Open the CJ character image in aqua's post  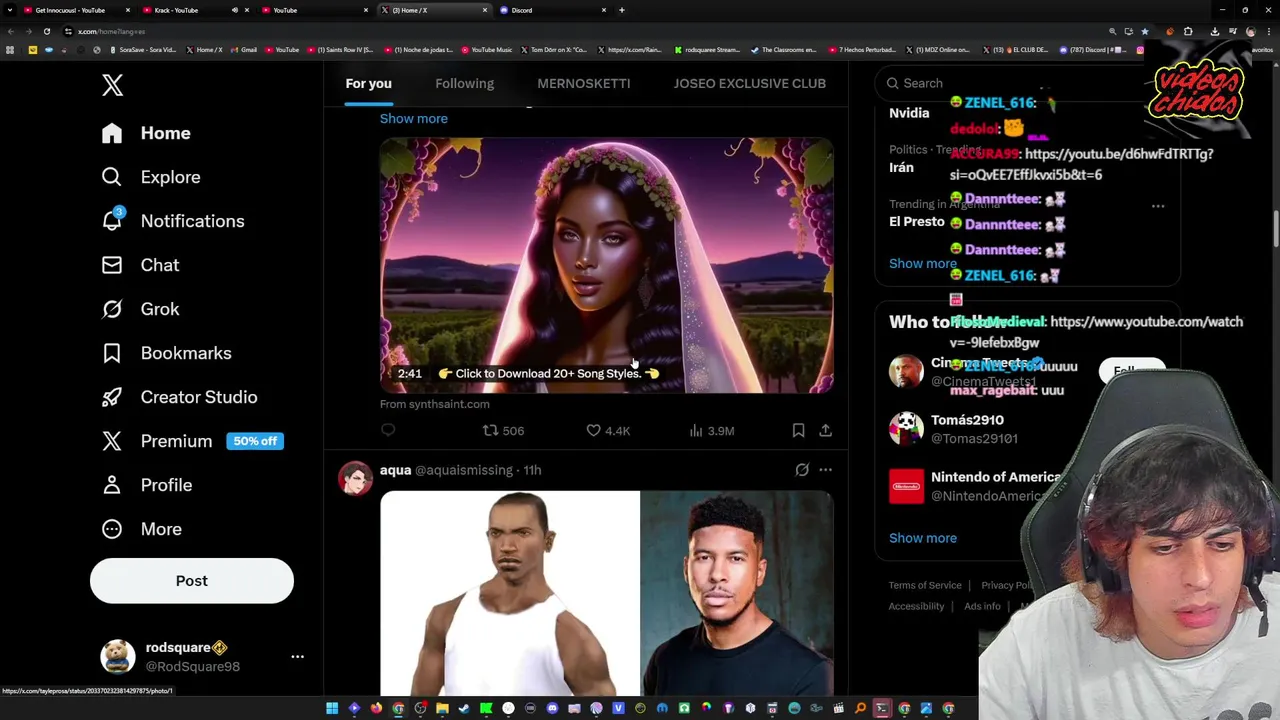pyautogui.click(x=510, y=592)
